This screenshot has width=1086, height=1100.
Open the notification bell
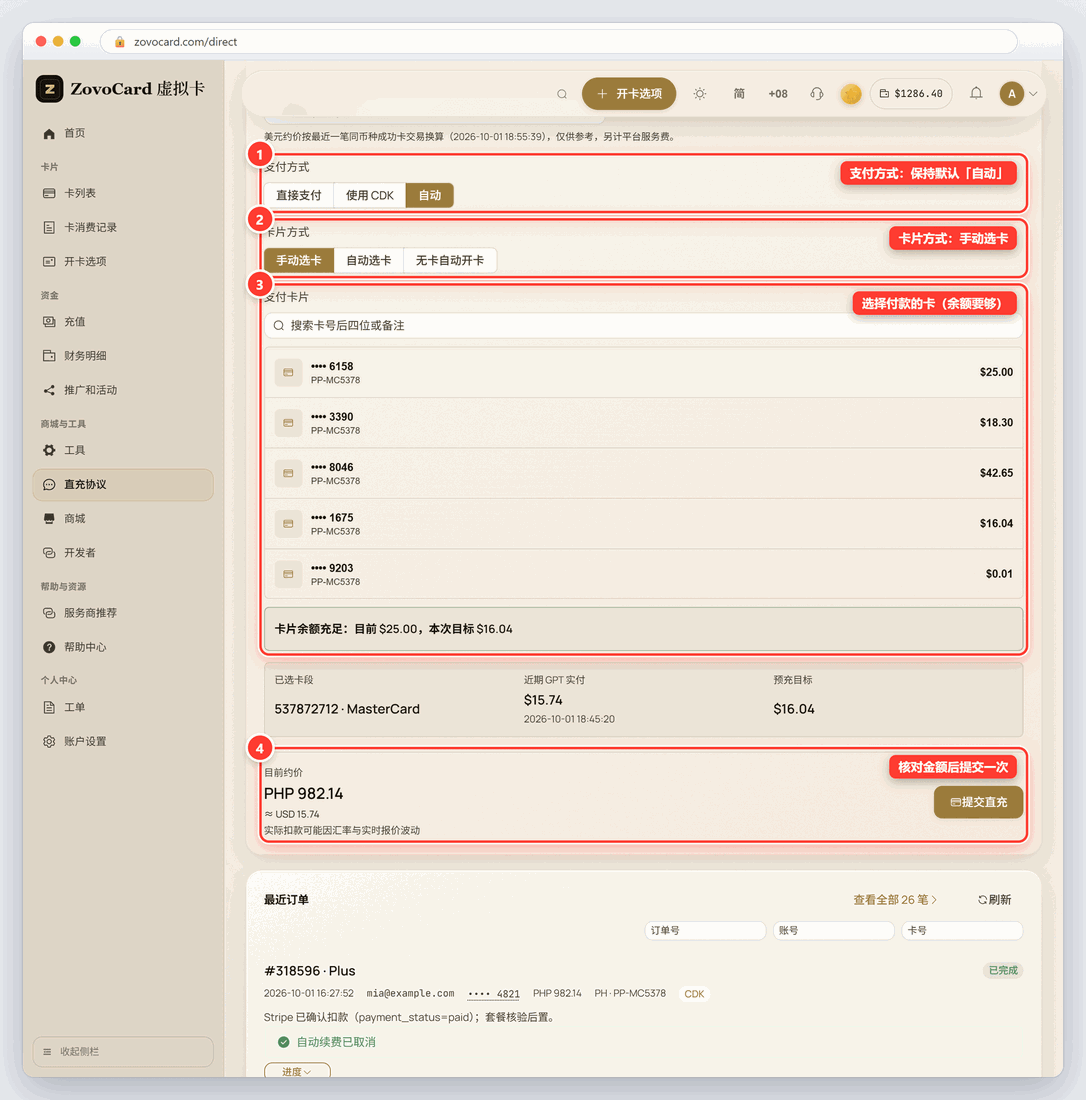point(976,93)
